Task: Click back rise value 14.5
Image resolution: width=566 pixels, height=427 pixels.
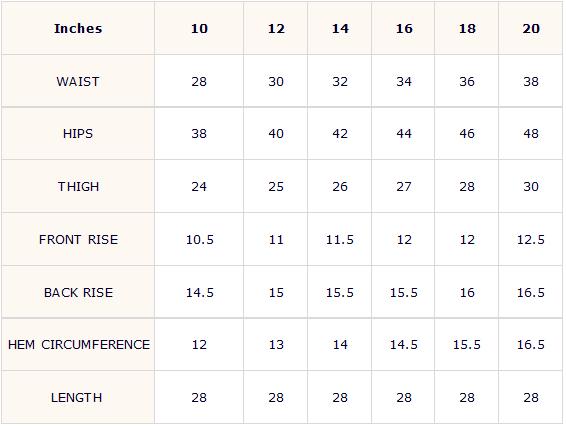Action: [x=199, y=292]
